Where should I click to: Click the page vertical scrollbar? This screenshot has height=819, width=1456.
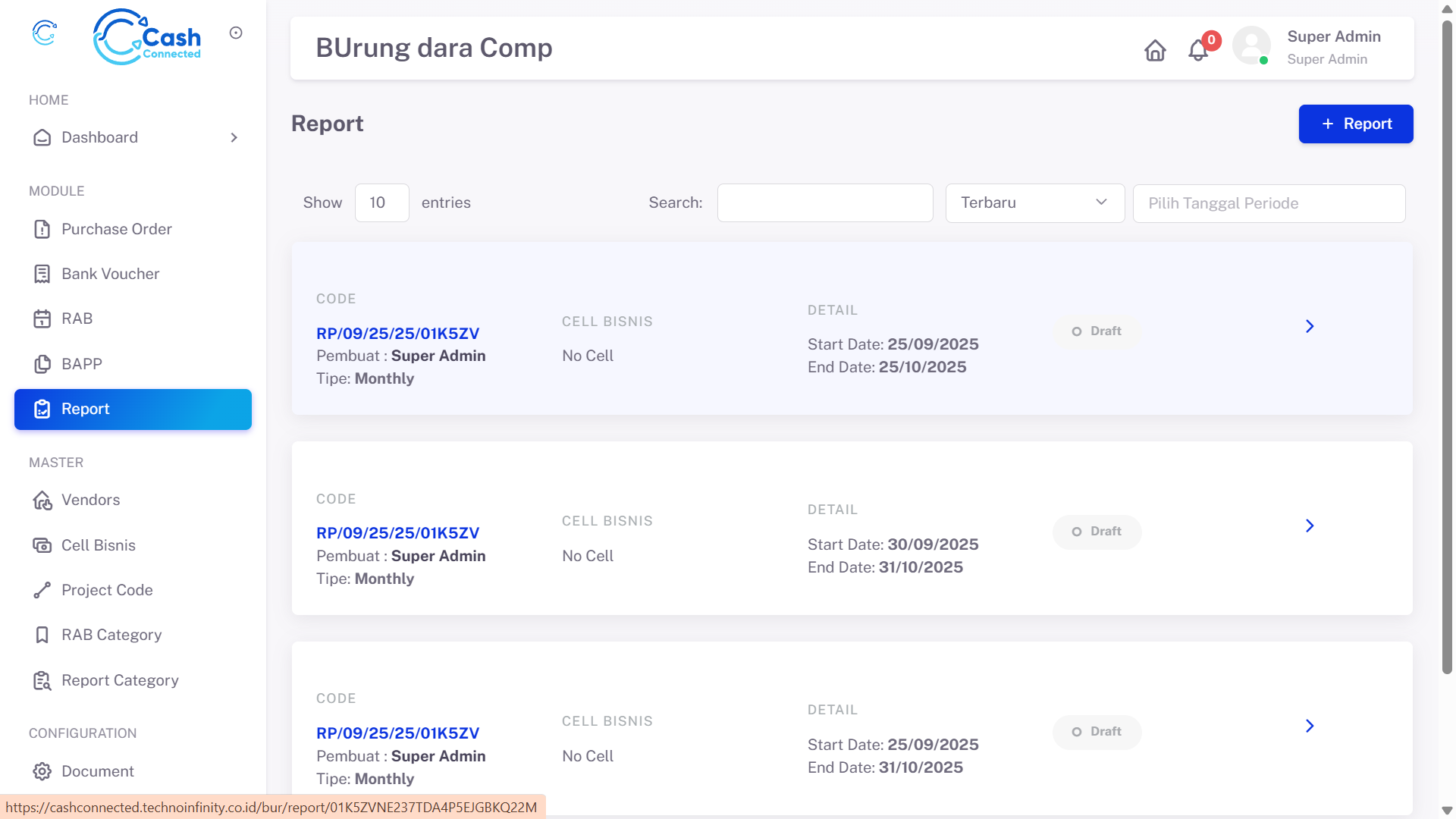pyautogui.click(x=1447, y=341)
